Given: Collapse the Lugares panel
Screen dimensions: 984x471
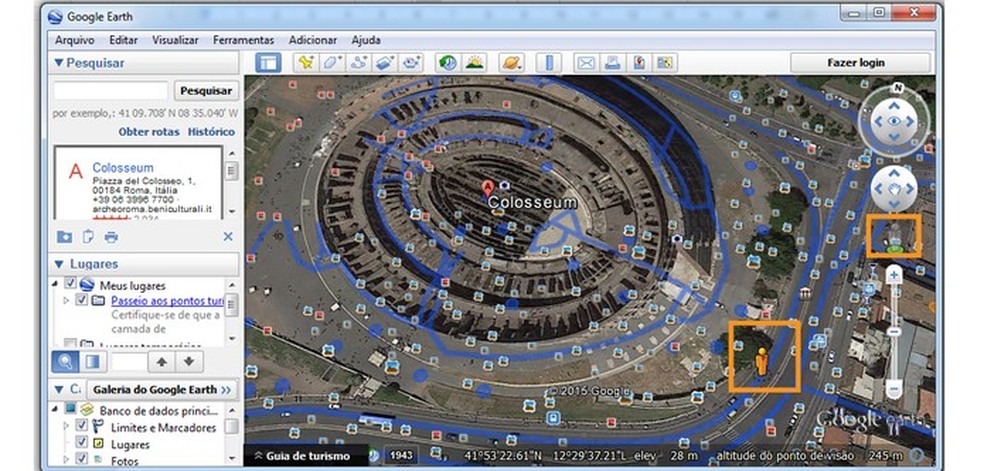Looking at the screenshot, I should pyautogui.click(x=59, y=264).
